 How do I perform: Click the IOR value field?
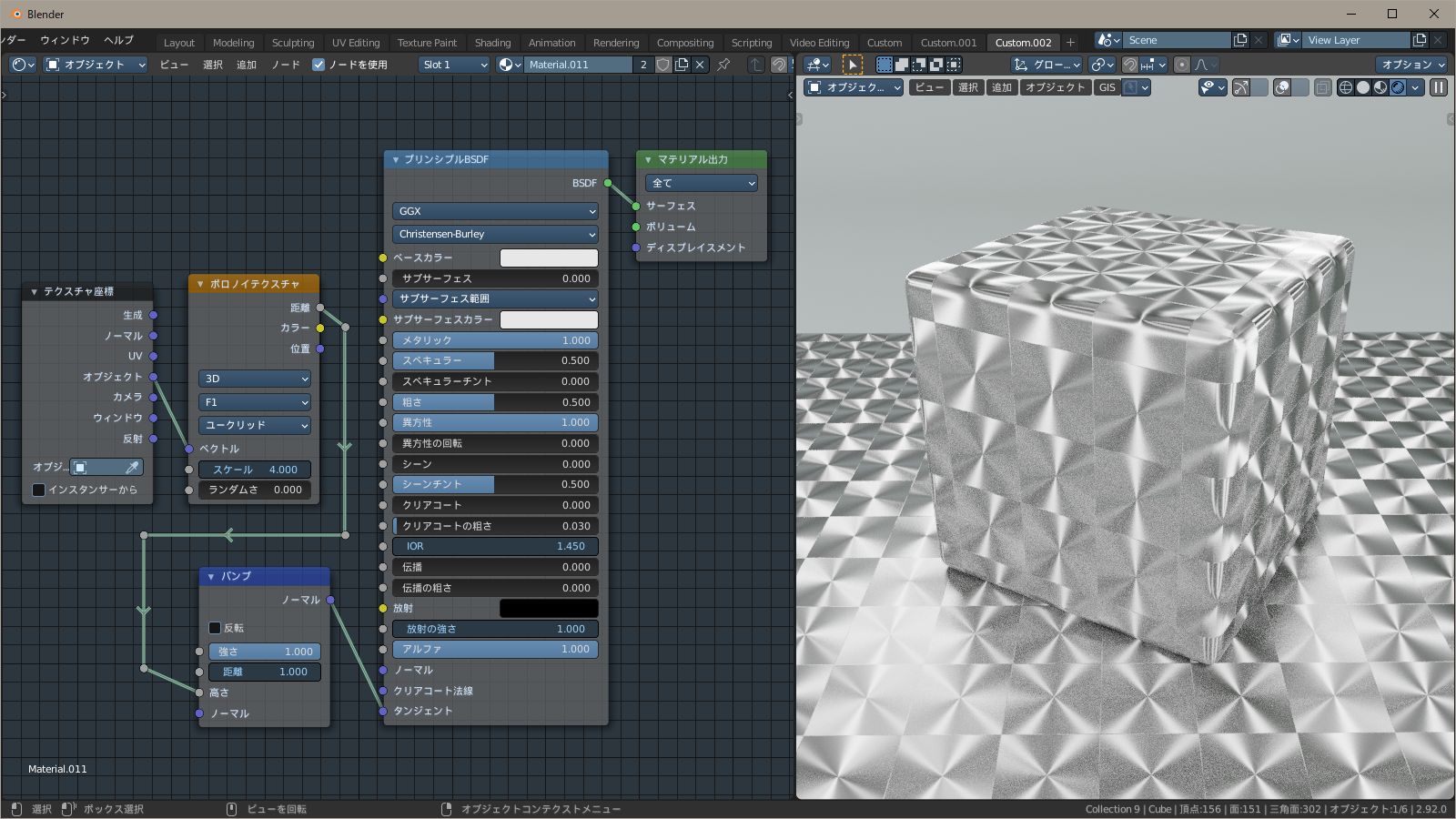coord(496,546)
